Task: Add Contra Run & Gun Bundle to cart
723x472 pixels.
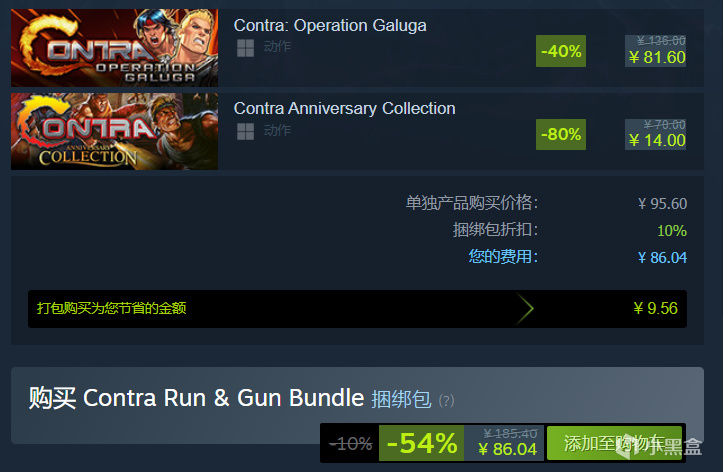Action: [616, 443]
